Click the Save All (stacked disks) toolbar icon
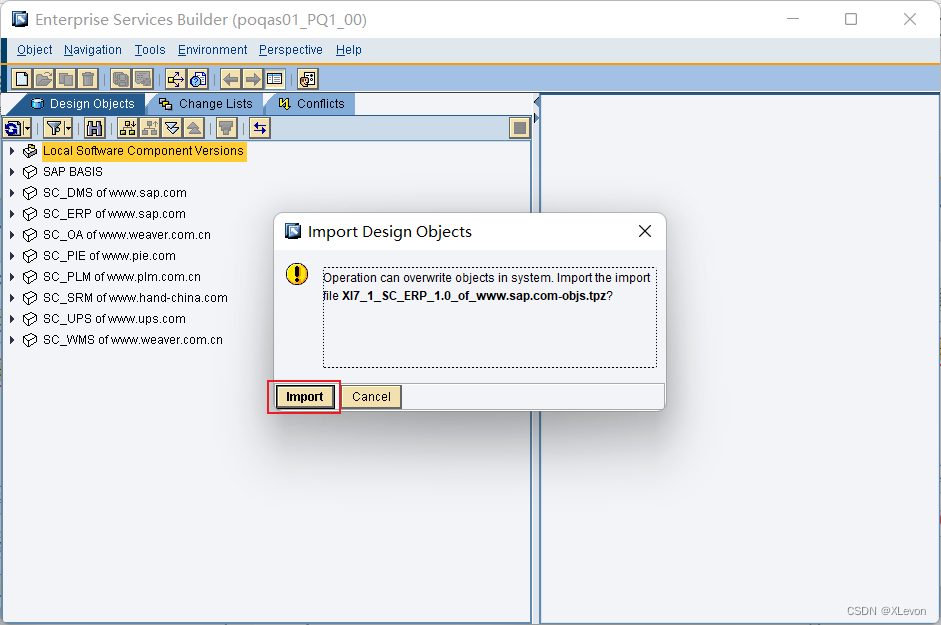941x625 pixels. click(121, 79)
